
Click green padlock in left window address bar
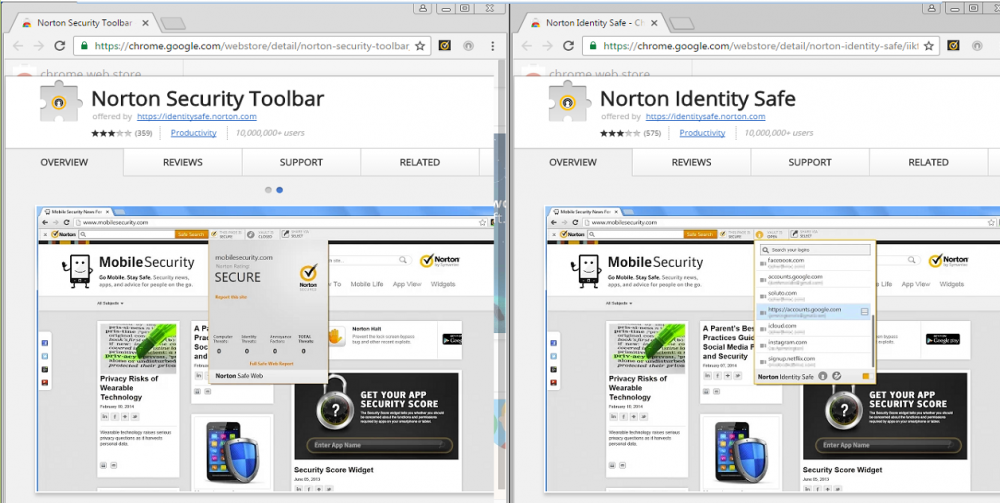tap(84, 46)
